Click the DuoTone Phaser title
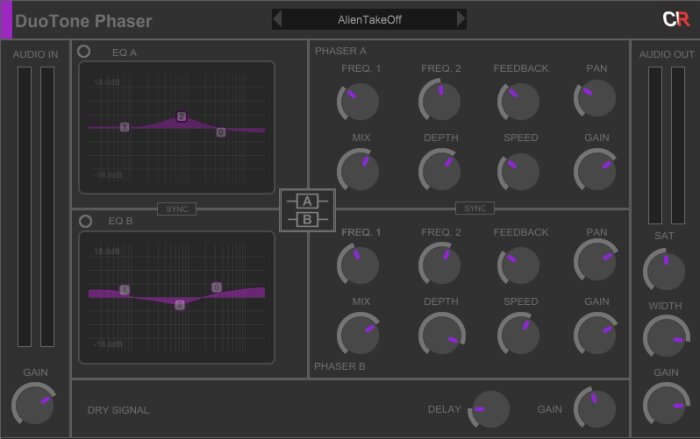Image resolution: width=700 pixels, height=439 pixels. (x=83, y=21)
